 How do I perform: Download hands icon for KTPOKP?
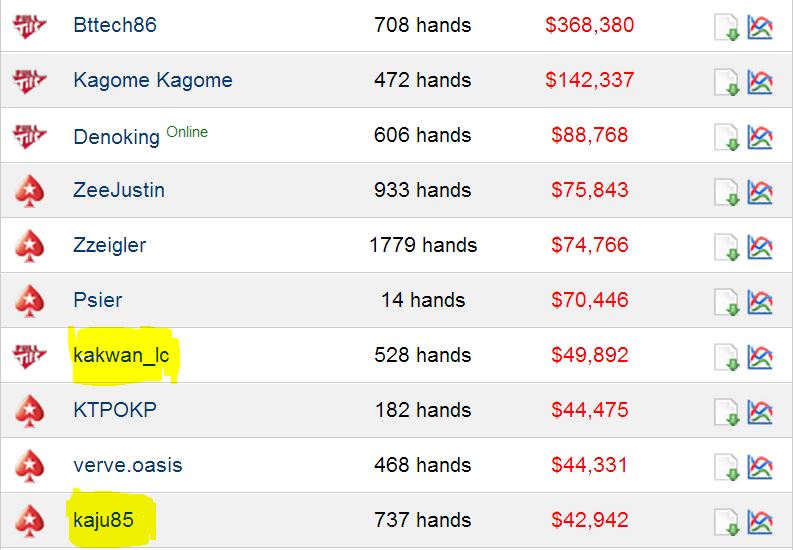[x=727, y=412]
